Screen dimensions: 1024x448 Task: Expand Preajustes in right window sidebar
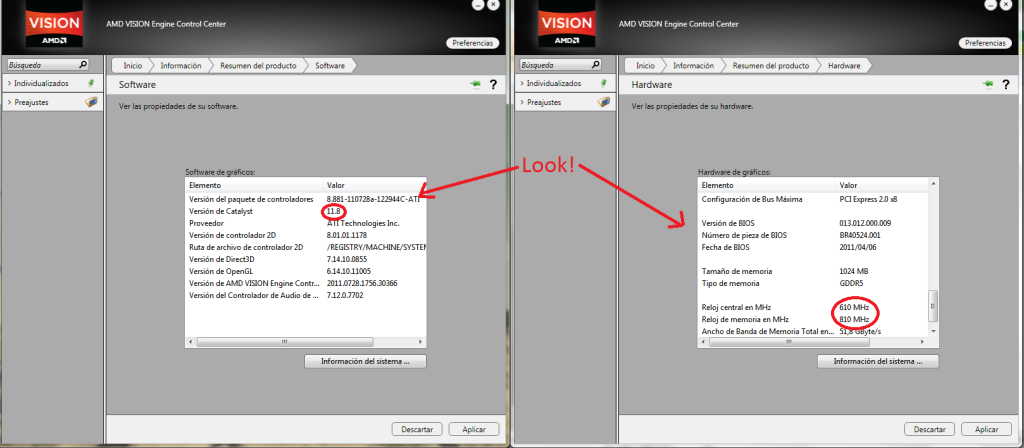point(522,103)
